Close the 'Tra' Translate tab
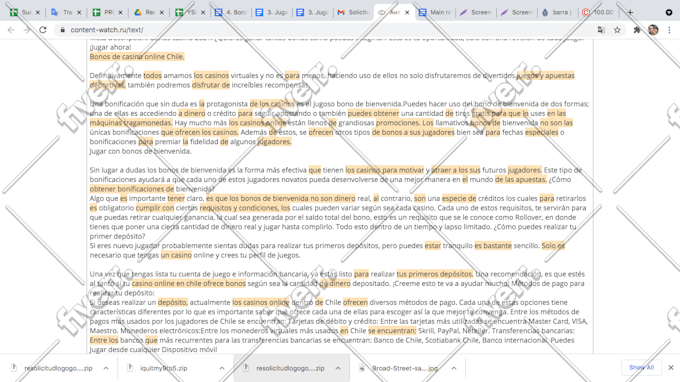 79,13
